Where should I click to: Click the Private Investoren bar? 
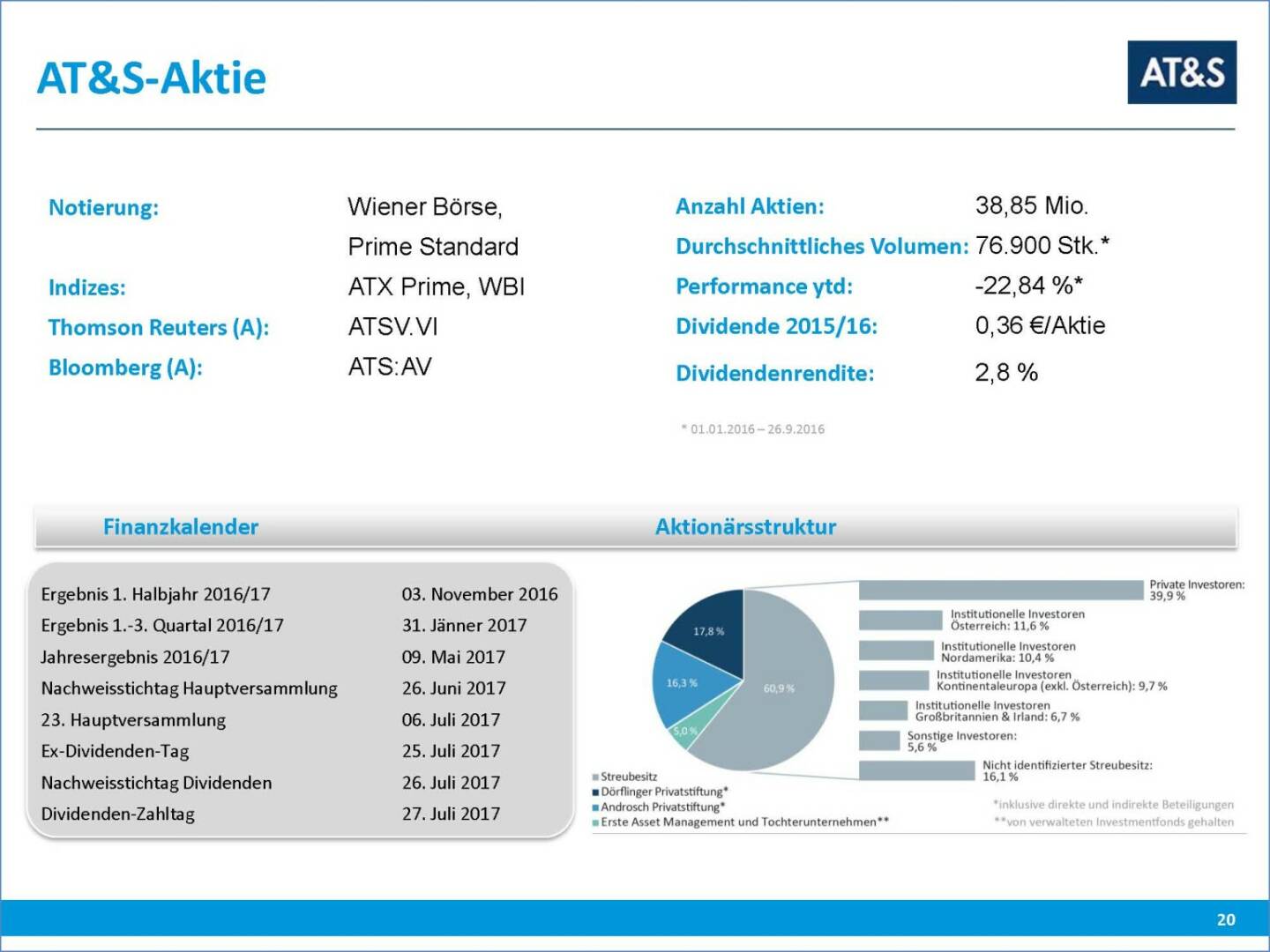coord(1001,591)
